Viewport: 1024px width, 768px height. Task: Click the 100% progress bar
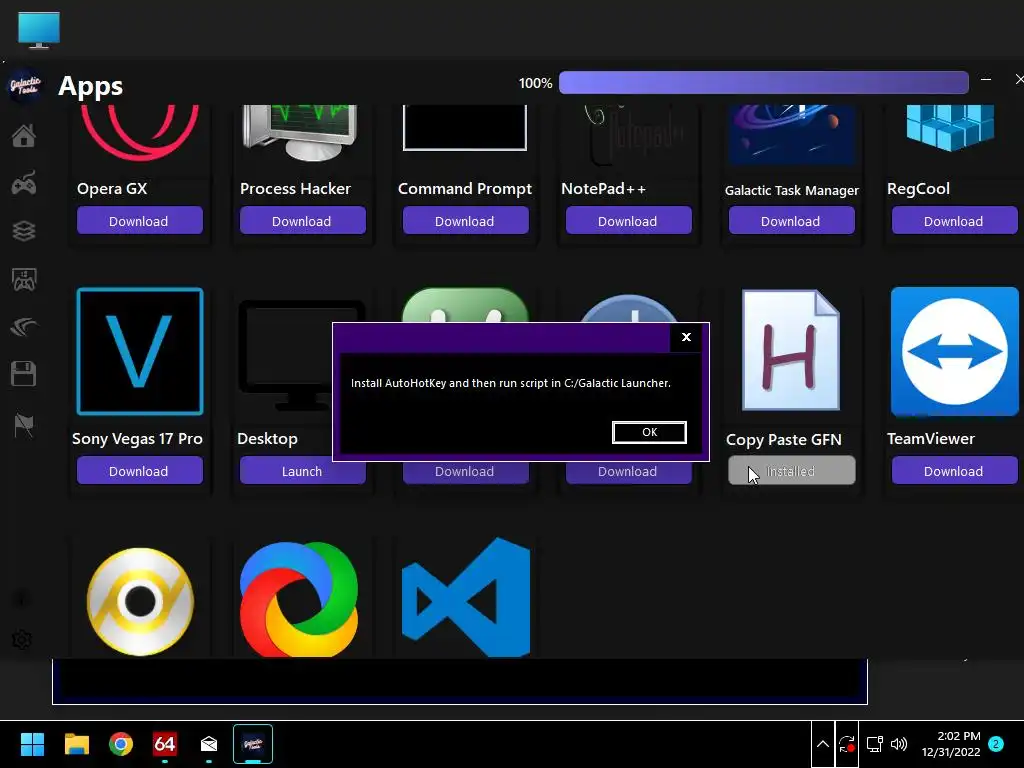click(x=763, y=83)
